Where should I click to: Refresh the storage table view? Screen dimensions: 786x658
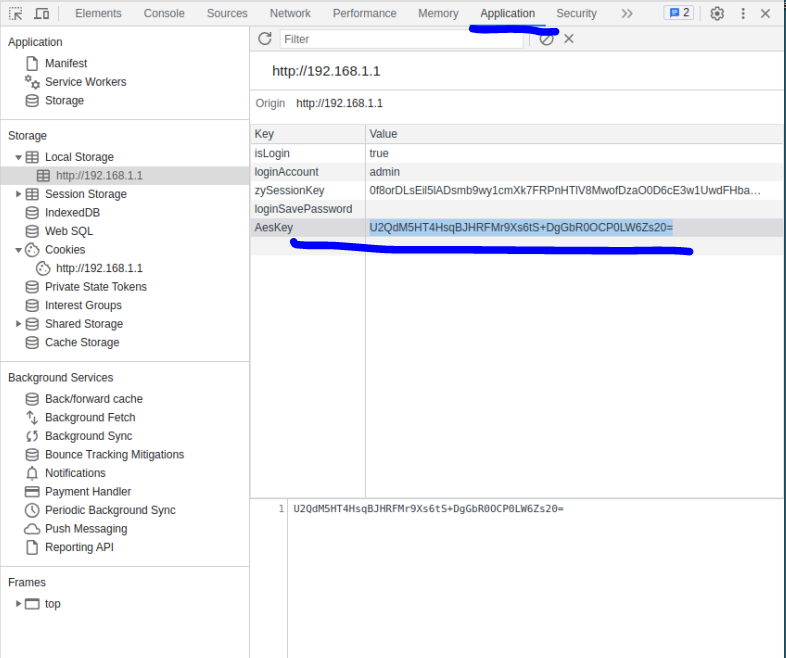[265, 39]
